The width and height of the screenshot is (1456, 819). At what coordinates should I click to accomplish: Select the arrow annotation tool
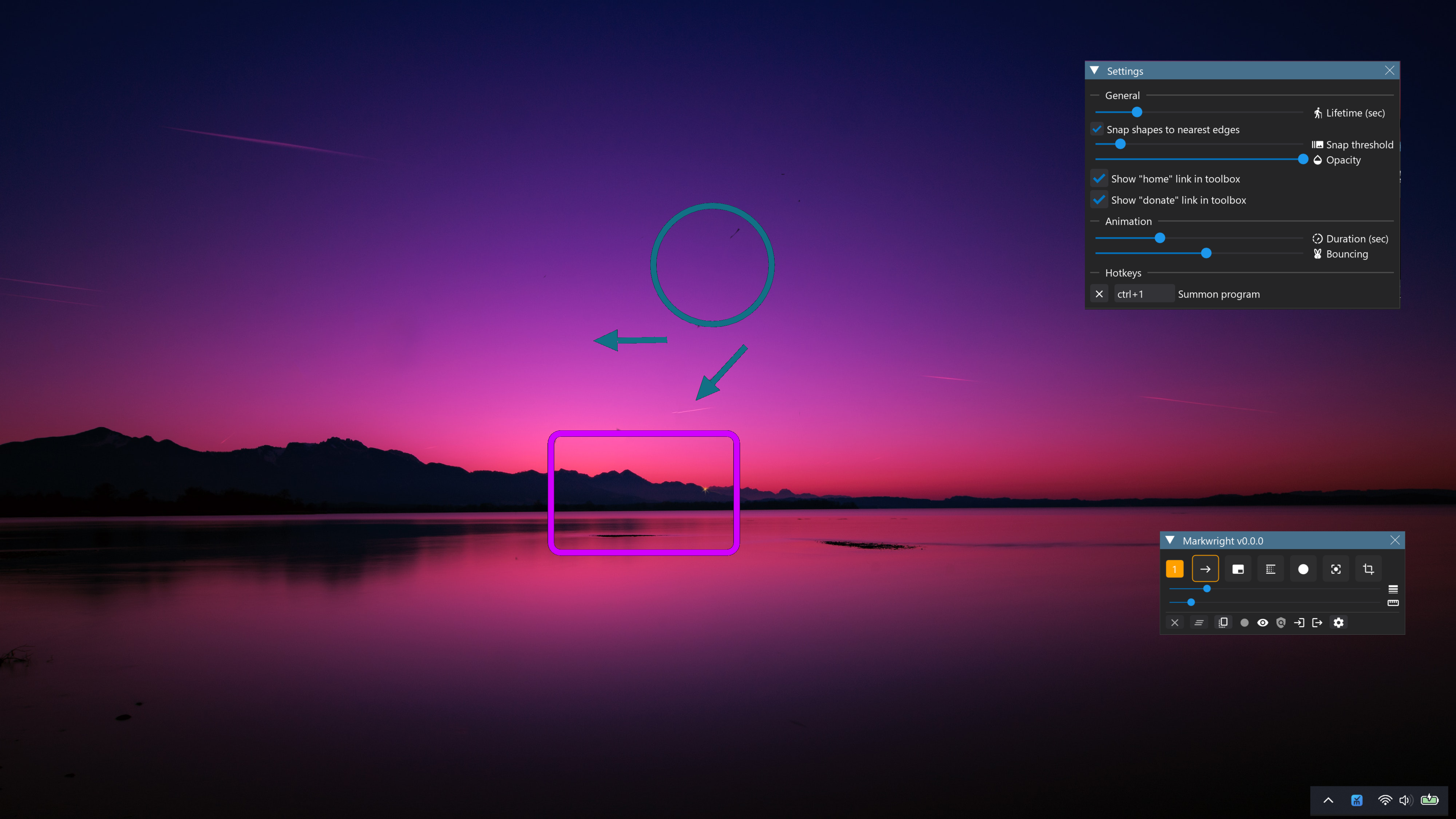coord(1206,569)
